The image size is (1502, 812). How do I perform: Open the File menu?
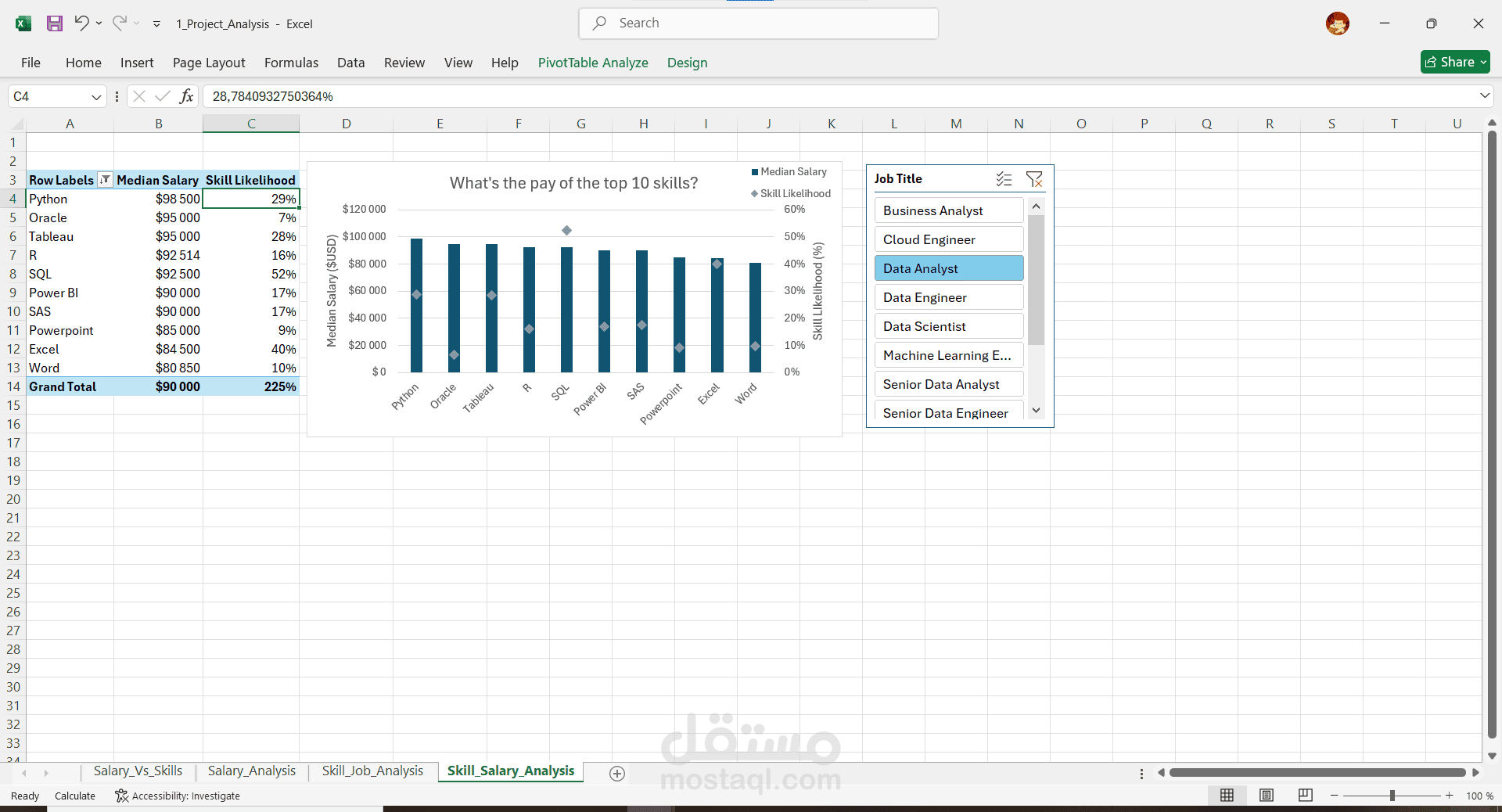[31, 63]
